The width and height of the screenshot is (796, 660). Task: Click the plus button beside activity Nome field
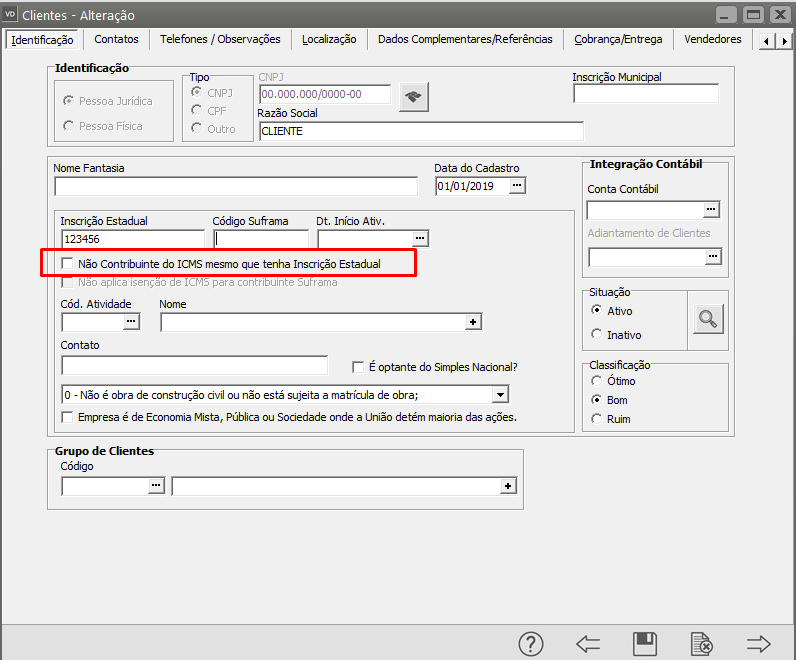coord(474,322)
